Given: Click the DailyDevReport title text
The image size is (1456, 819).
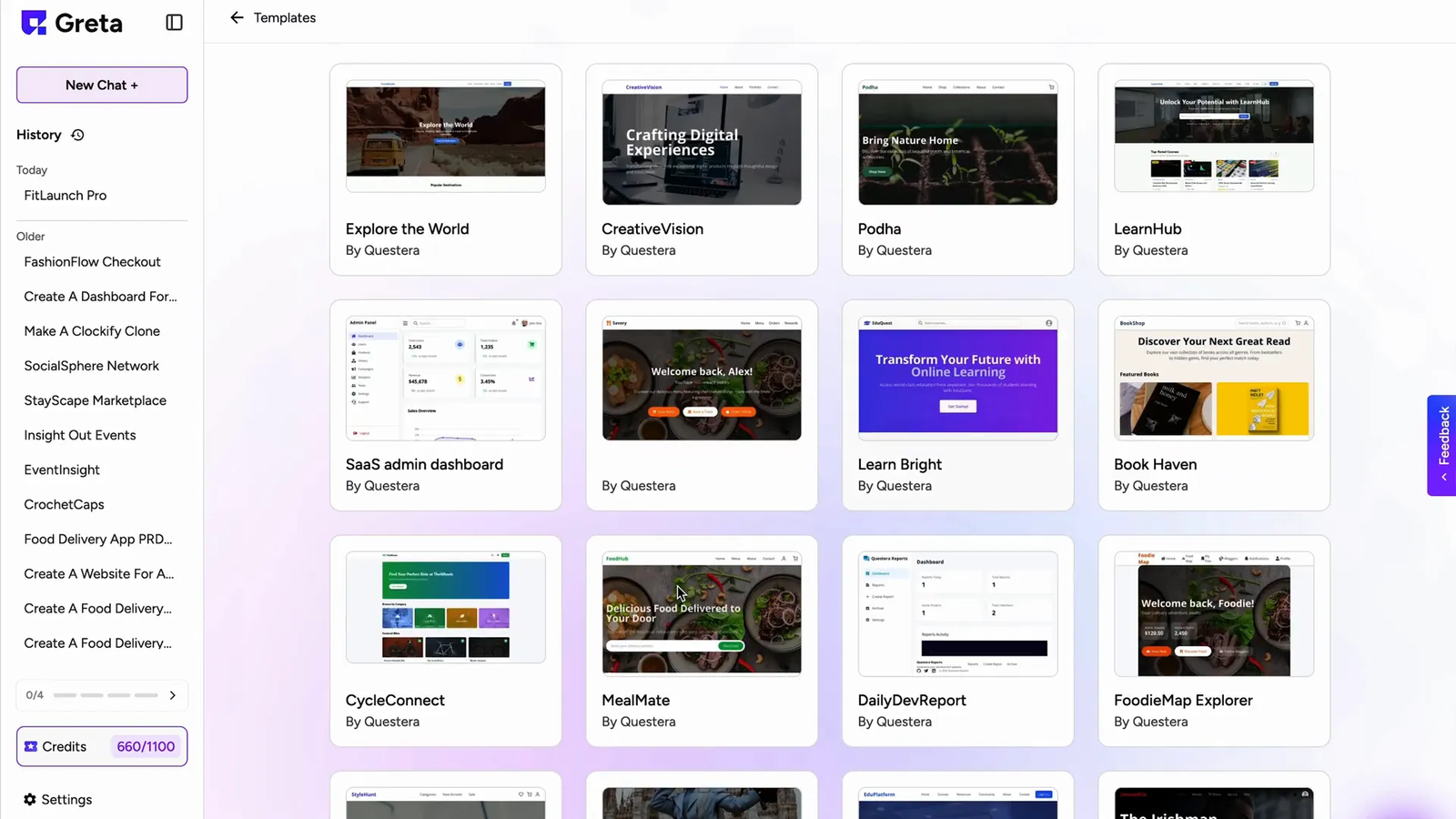Looking at the screenshot, I should click(x=912, y=701).
